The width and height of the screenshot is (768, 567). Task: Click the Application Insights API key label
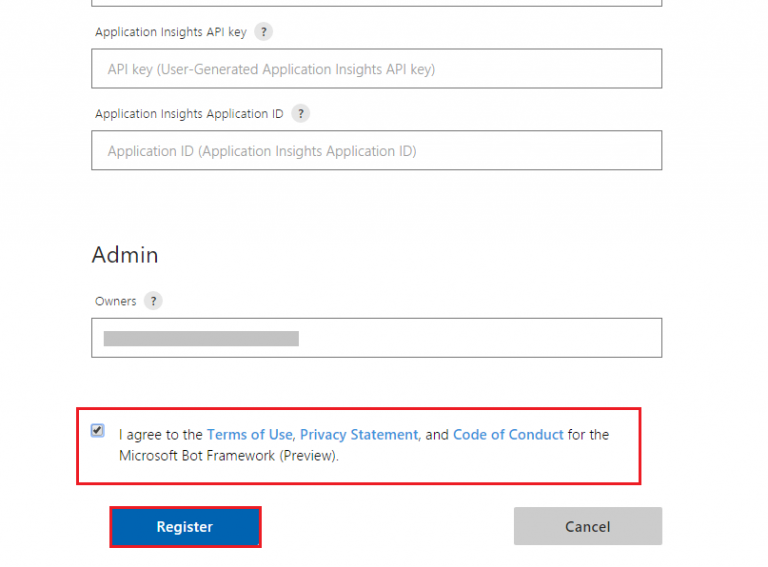pyautogui.click(x=170, y=32)
